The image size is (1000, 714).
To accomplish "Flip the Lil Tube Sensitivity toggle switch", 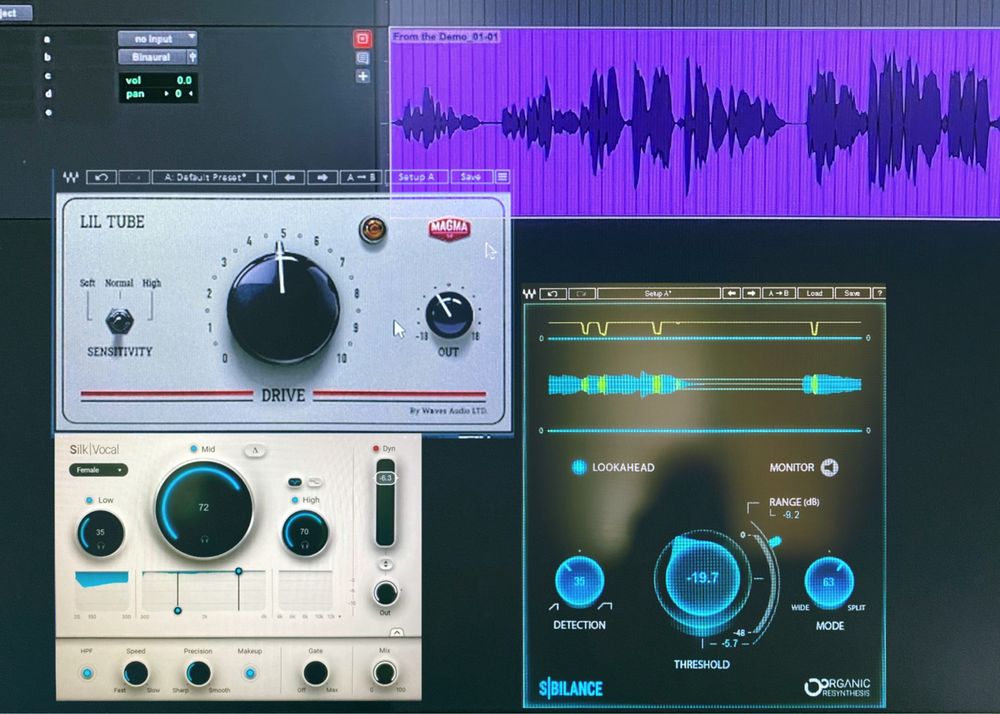I will point(120,320).
